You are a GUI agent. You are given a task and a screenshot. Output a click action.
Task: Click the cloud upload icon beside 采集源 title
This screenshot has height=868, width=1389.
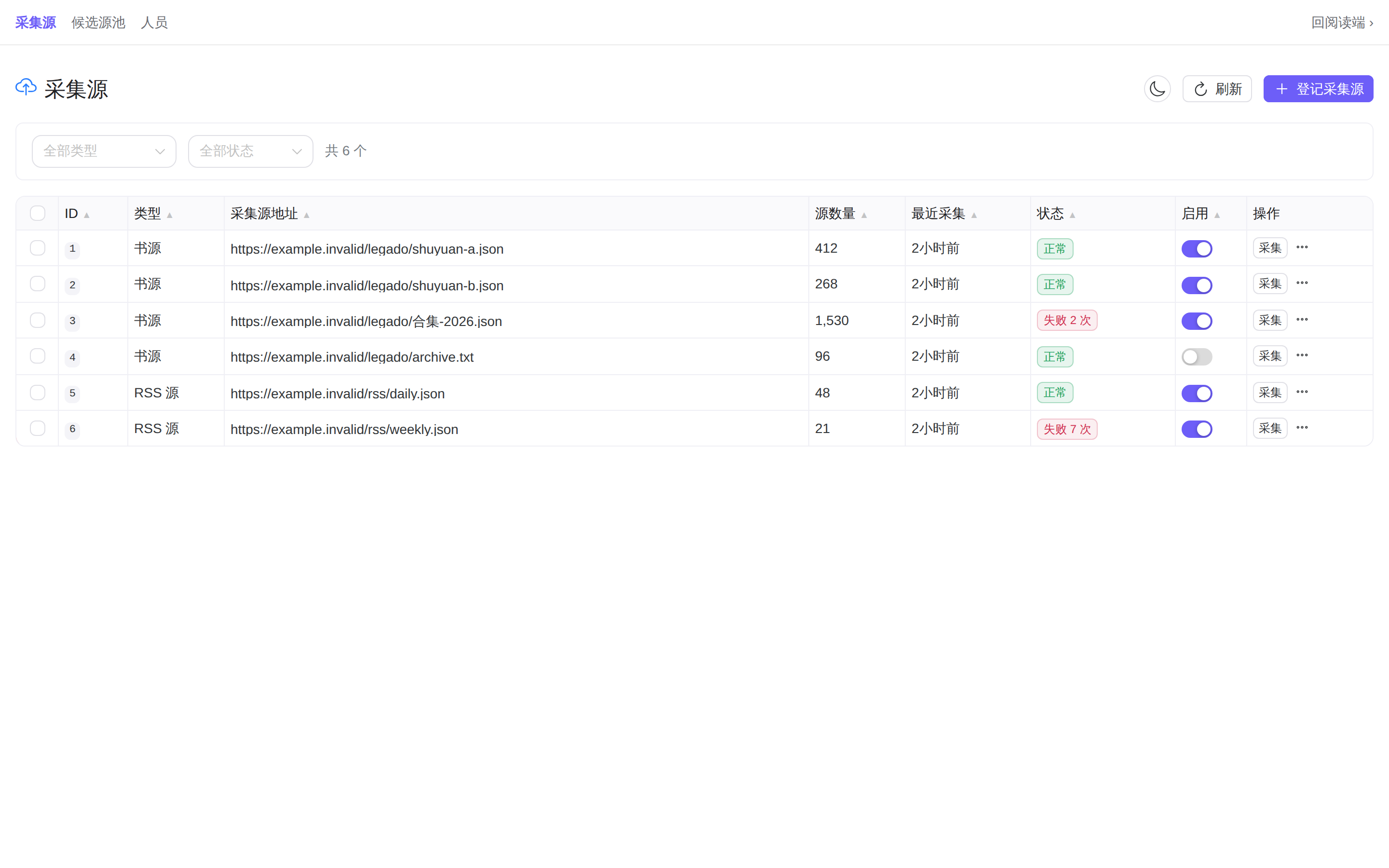[26, 87]
